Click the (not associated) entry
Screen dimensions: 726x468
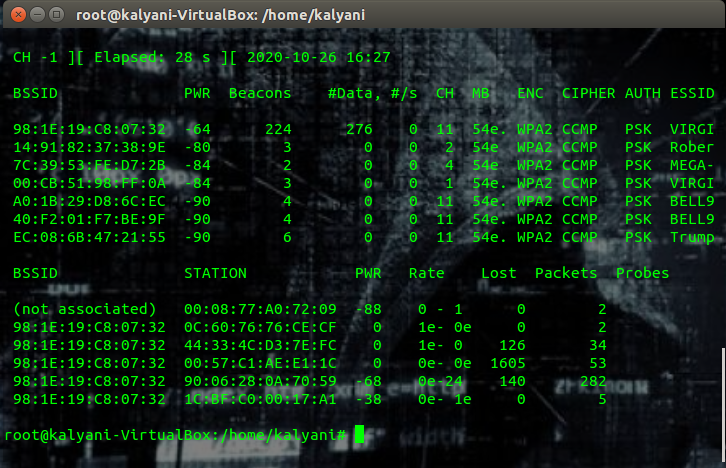pos(85,309)
